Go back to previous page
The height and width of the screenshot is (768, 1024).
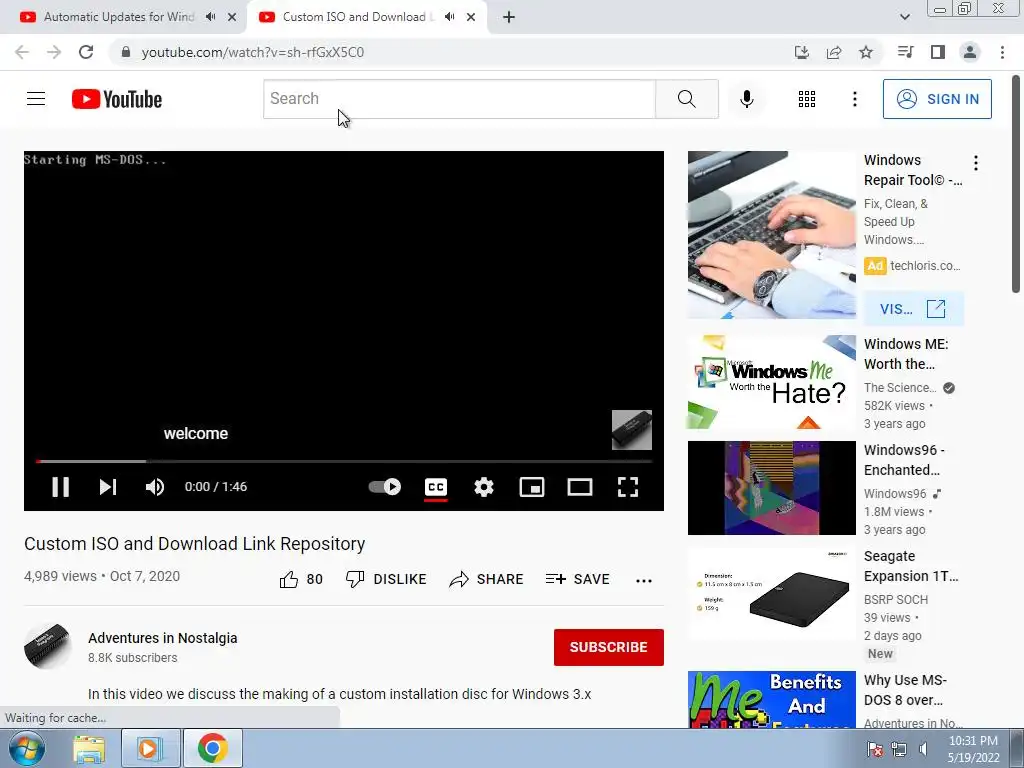point(22,52)
